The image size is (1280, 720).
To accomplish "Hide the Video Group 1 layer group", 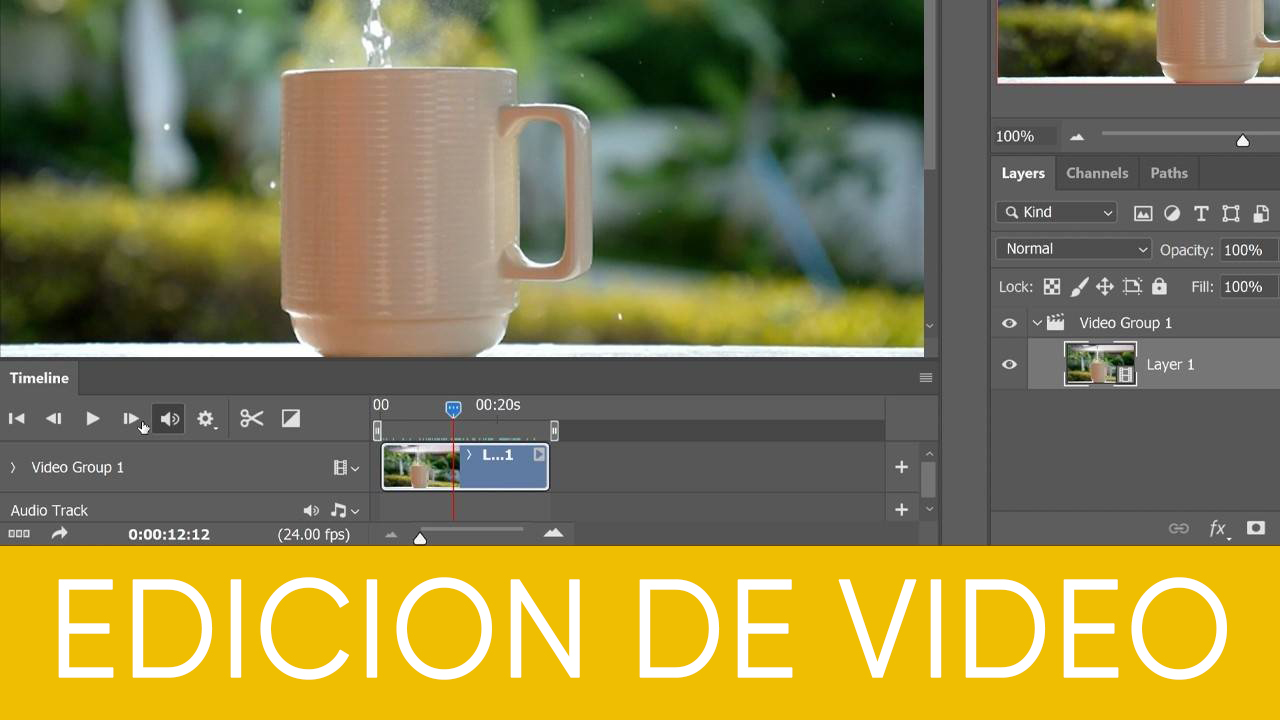I will tap(1009, 323).
